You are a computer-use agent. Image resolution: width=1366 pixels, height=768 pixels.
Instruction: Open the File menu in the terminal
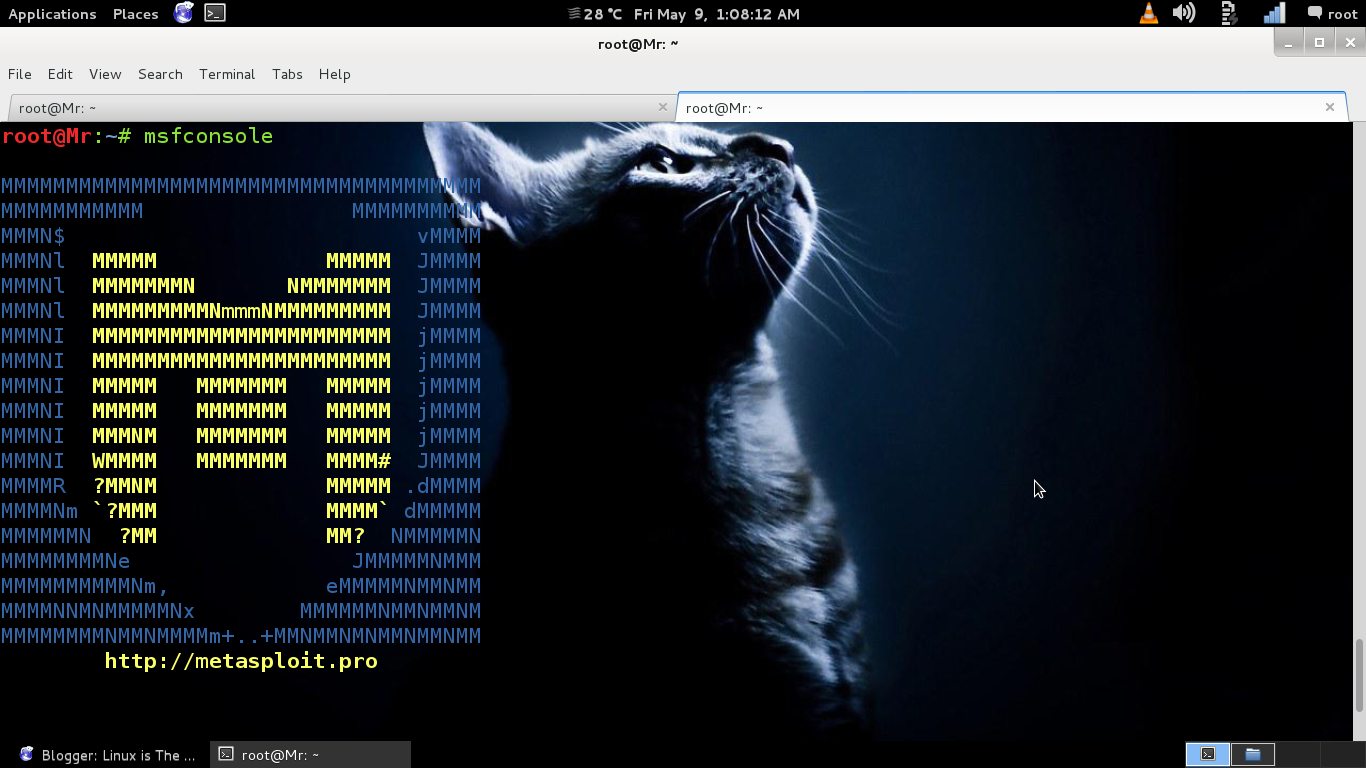pos(19,74)
